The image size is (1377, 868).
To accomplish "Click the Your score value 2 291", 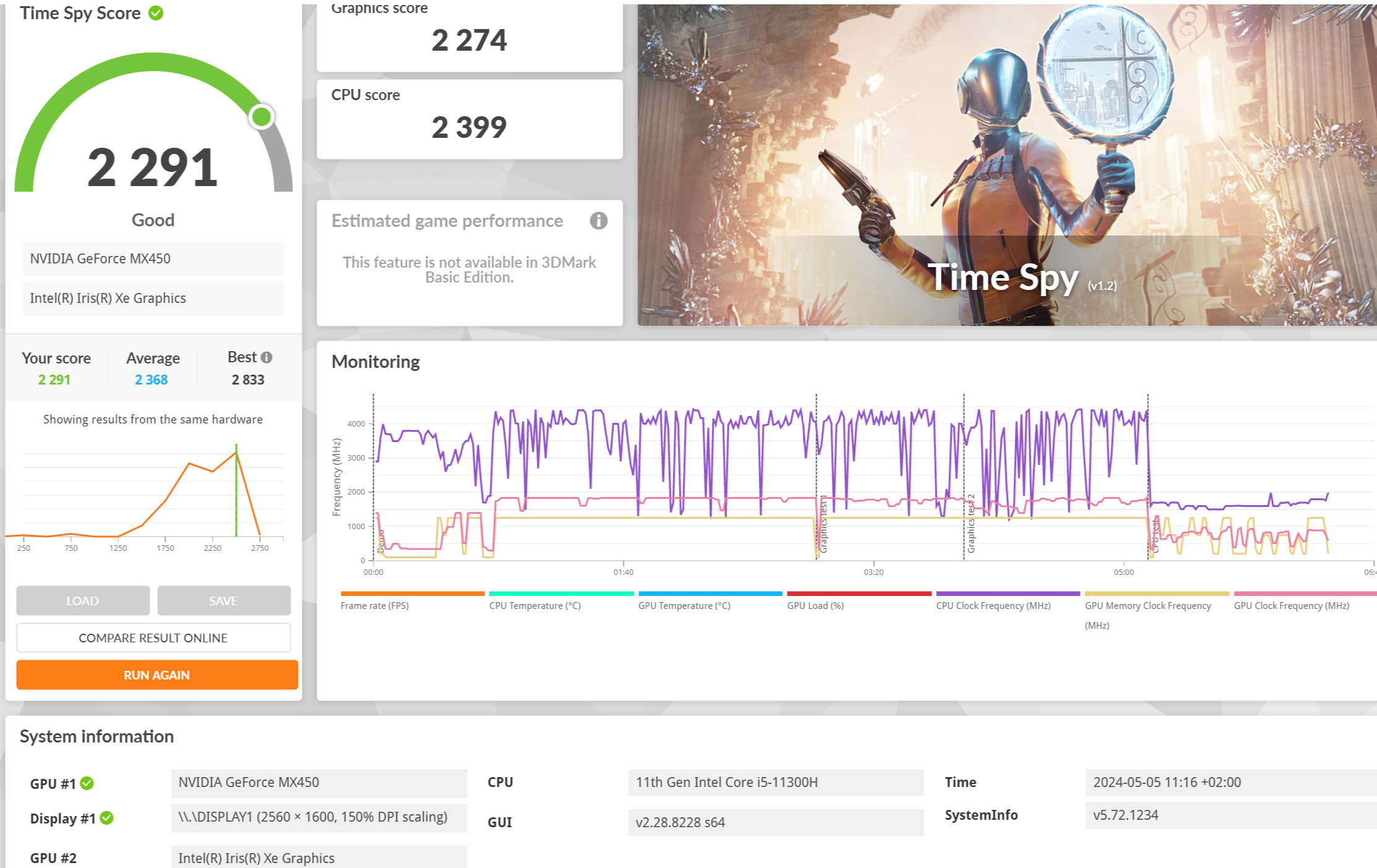I will coord(54,380).
